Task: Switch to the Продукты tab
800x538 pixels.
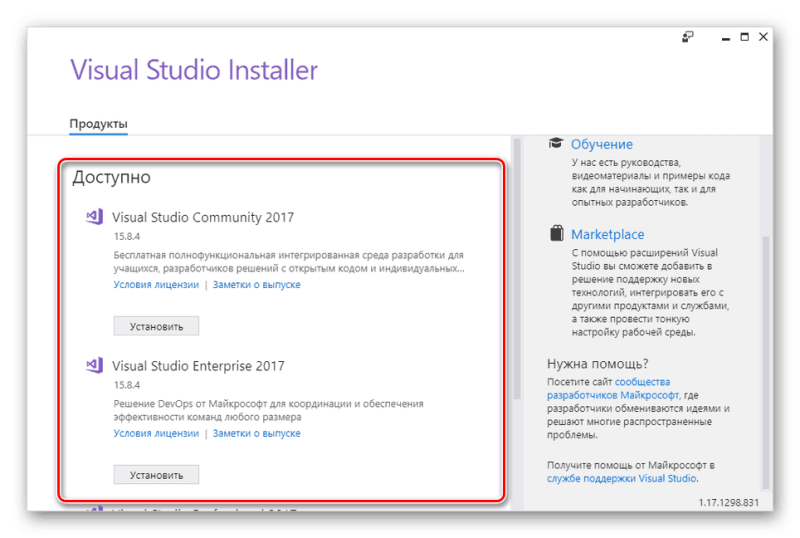Action: [x=98, y=124]
